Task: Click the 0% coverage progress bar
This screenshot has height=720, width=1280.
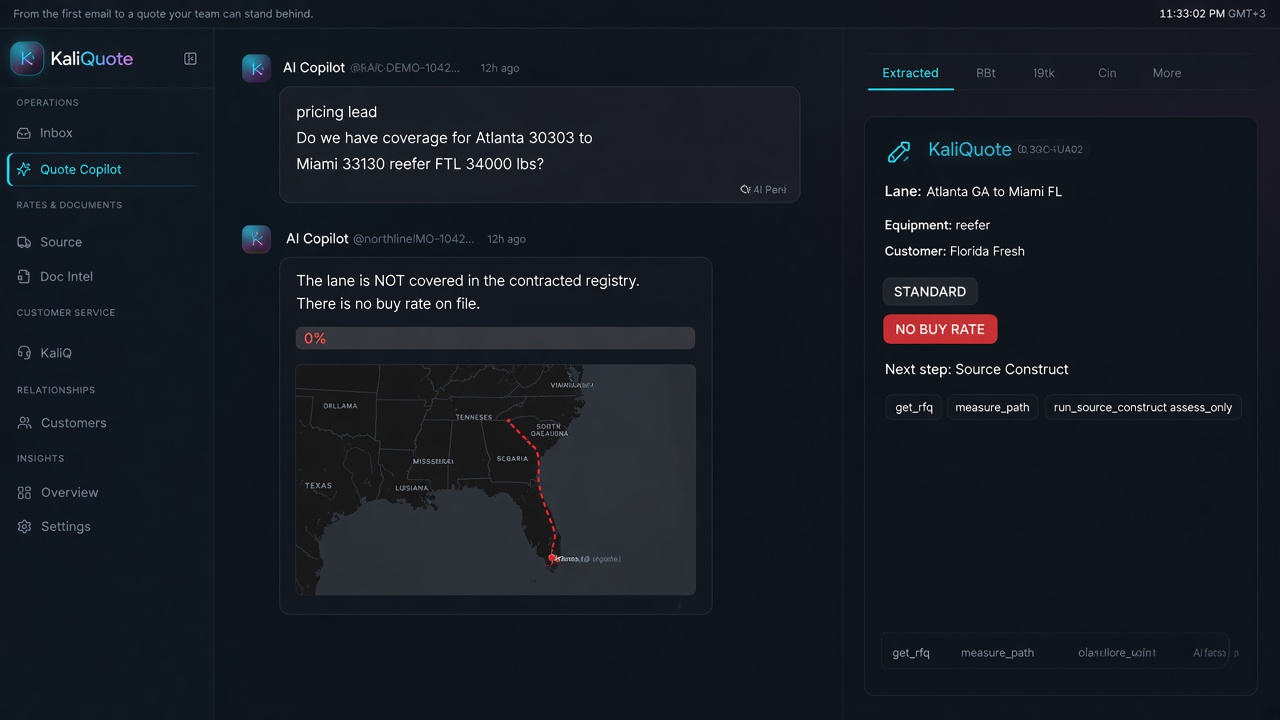Action: pyautogui.click(x=495, y=338)
